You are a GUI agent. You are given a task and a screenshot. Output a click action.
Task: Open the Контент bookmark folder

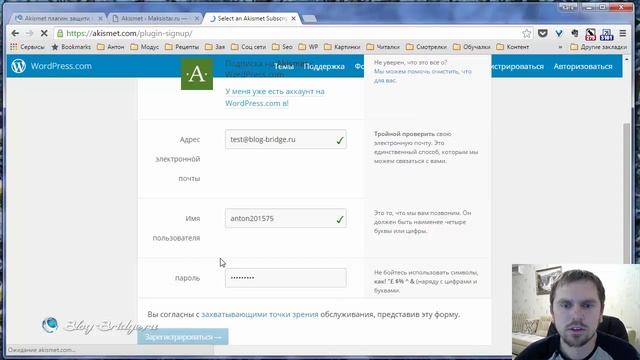tap(513, 47)
